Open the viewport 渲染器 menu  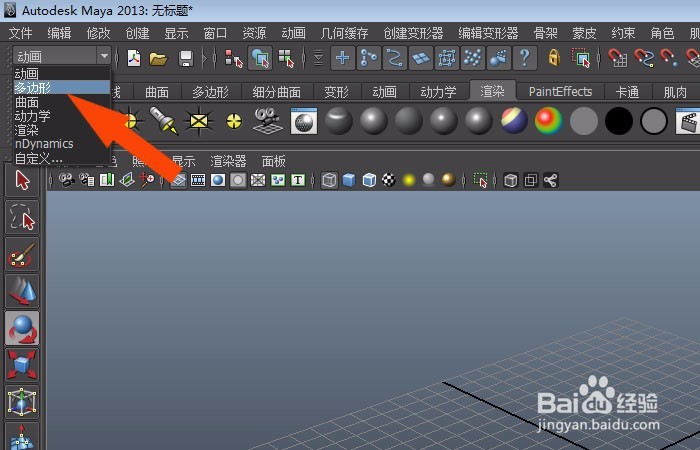(x=228, y=161)
